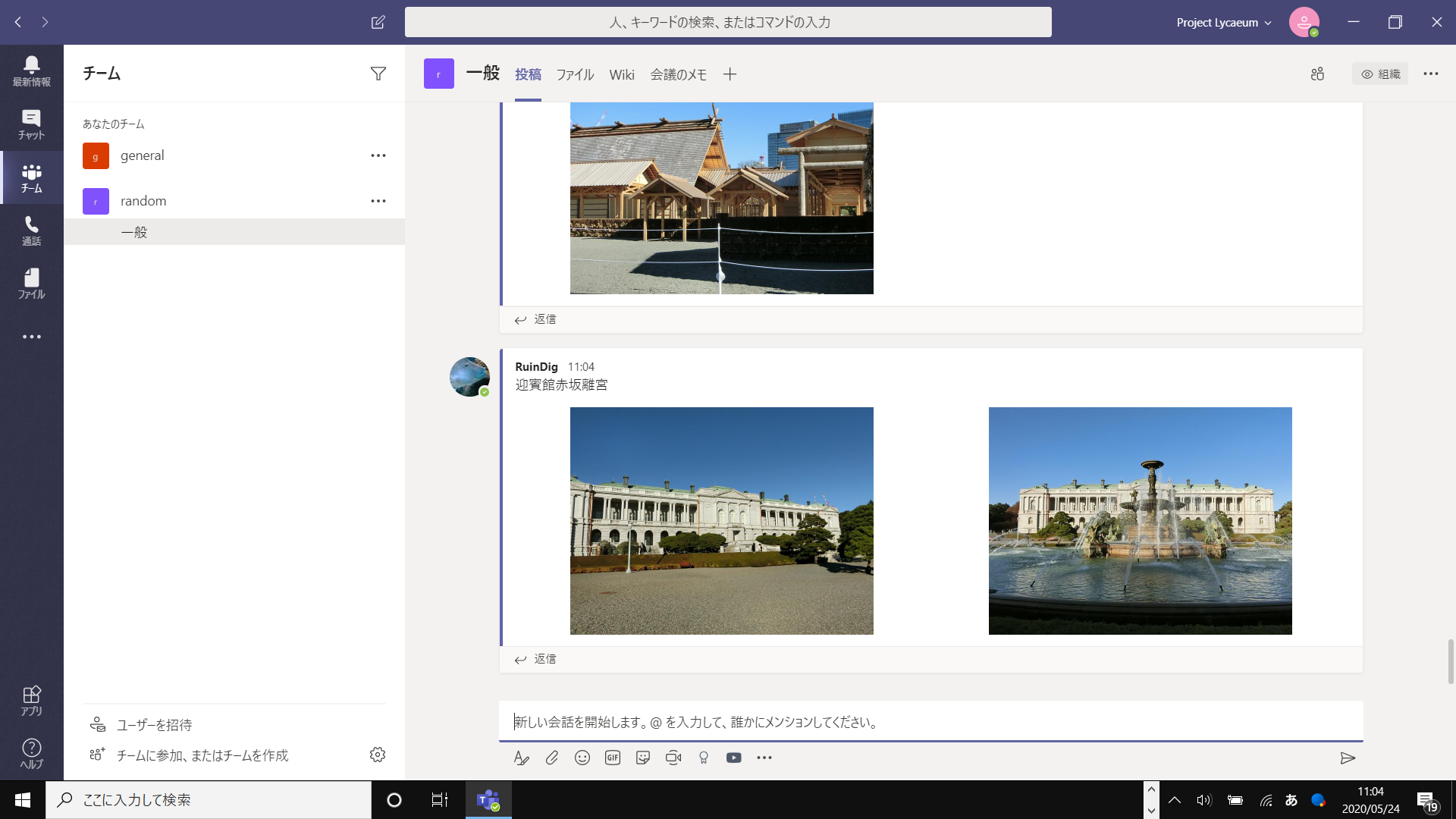The height and width of the screenshot is (819, 1456).
Task: Switch to the ファイル tab
Action: tap(575, 74)
